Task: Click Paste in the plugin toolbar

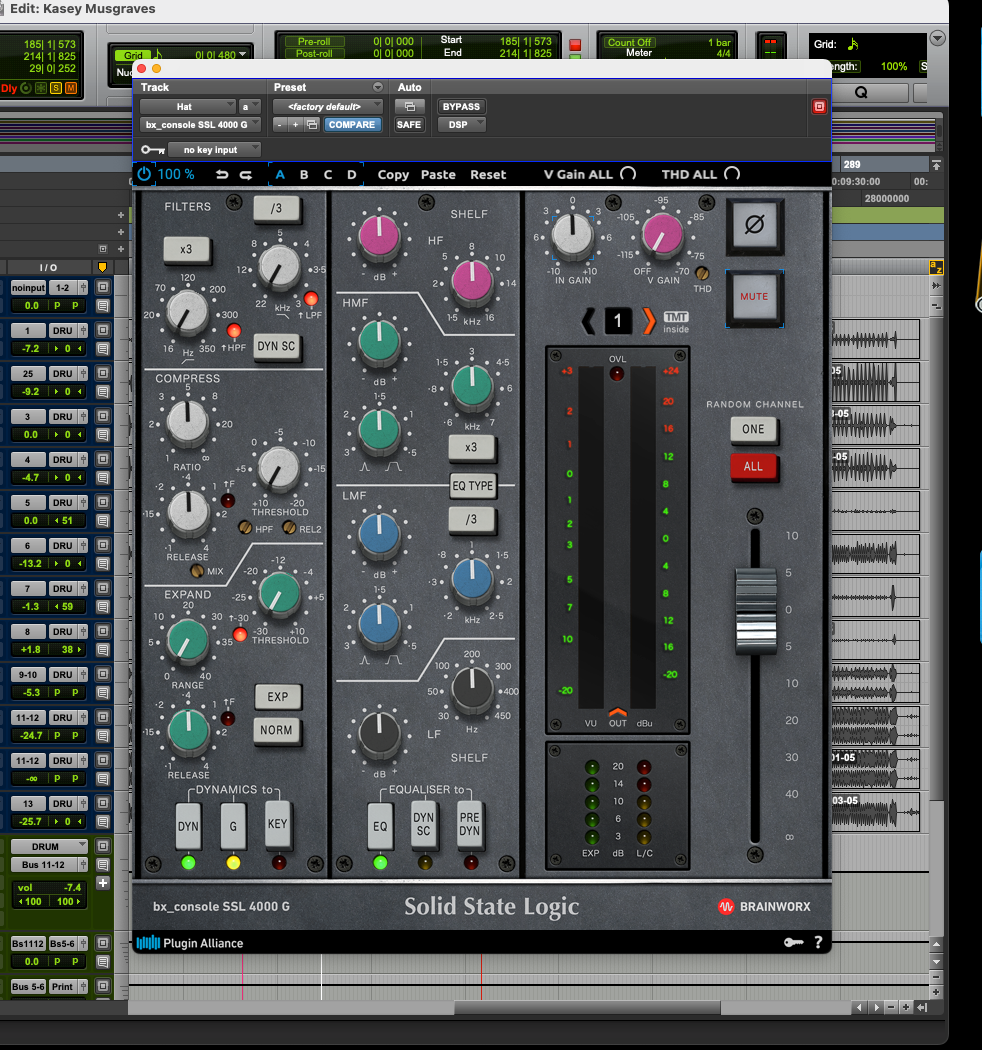Action: pyautogui.click(x=438, y=175)
